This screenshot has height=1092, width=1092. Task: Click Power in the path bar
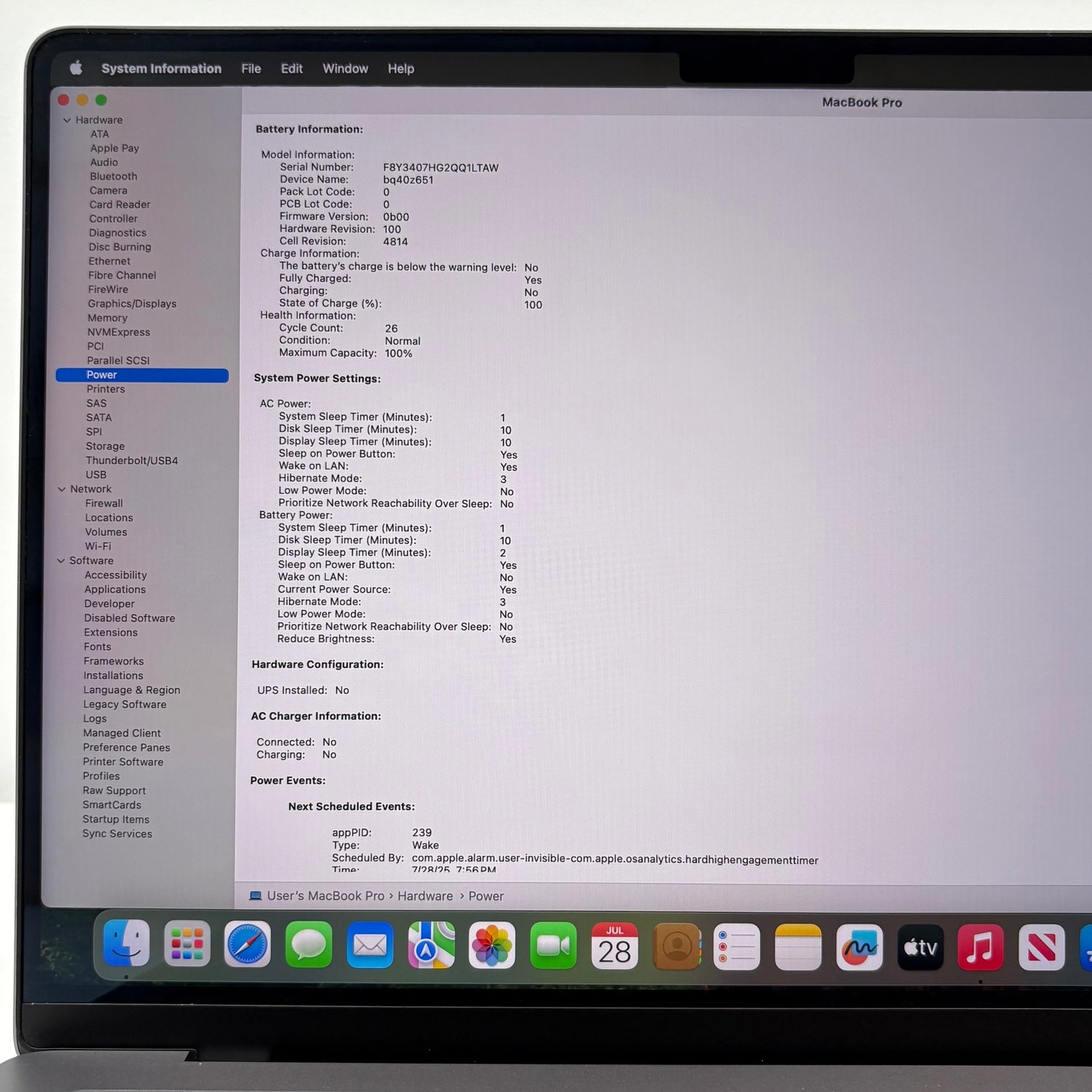pyautogui.click(x=486, y=896)
